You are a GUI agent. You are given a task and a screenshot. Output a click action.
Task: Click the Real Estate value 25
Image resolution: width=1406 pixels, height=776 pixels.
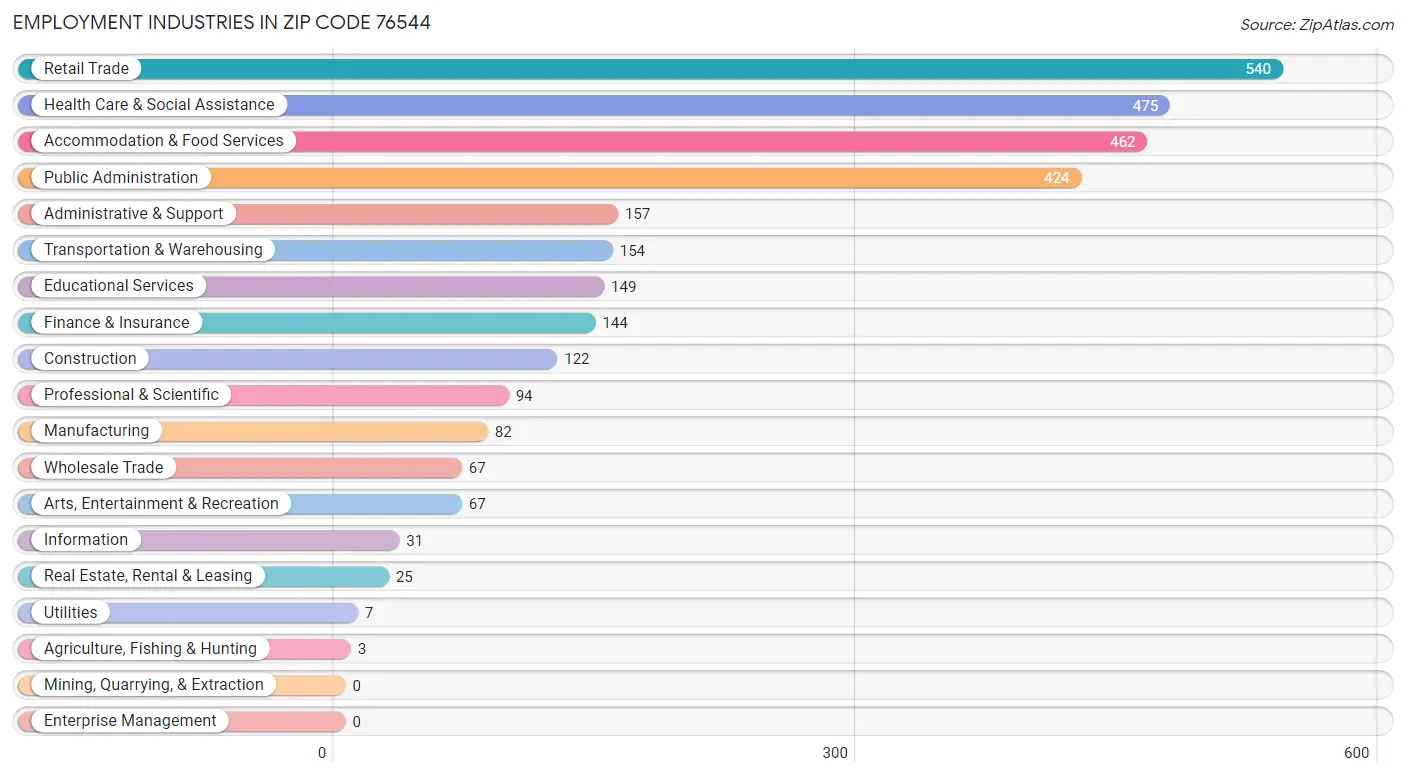[404, 577]
